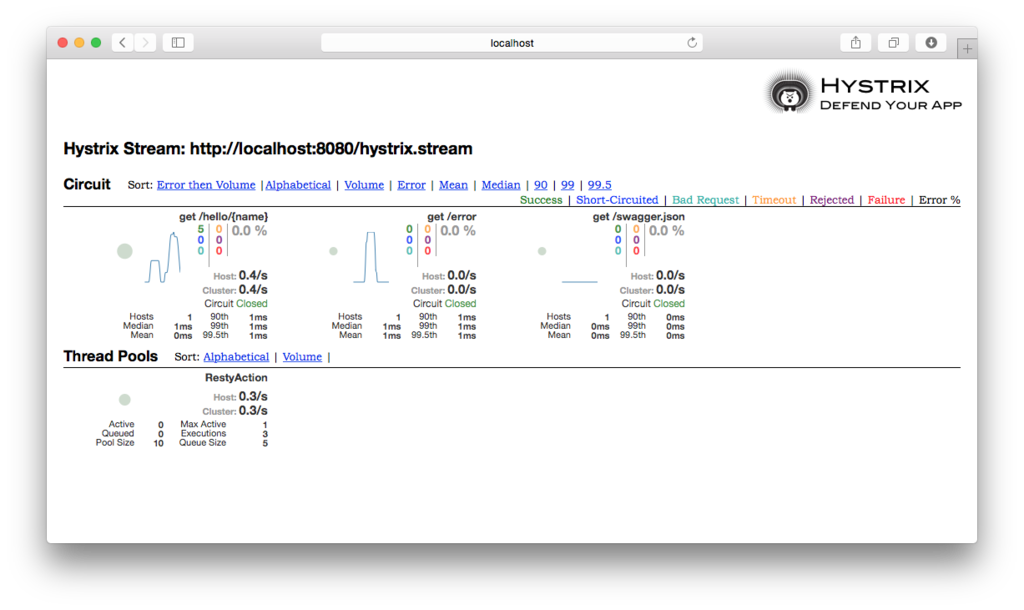The height and width of the screenshot is (610, 1024).
Task: Reload the page with the refresh icon
Action: [692, 42]
